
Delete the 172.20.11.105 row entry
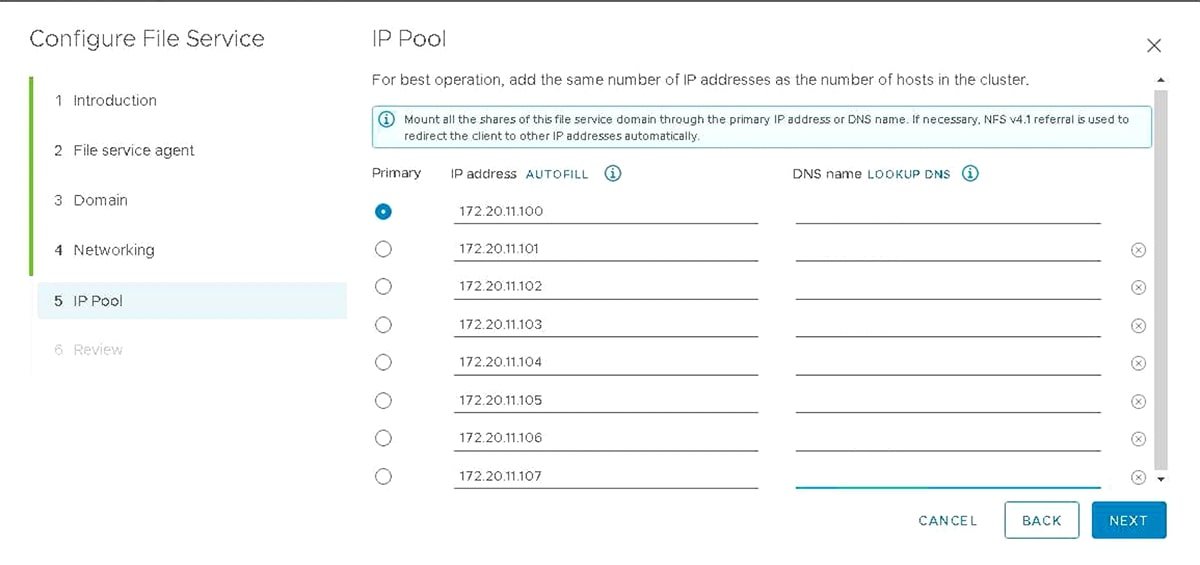point(1137,402)
